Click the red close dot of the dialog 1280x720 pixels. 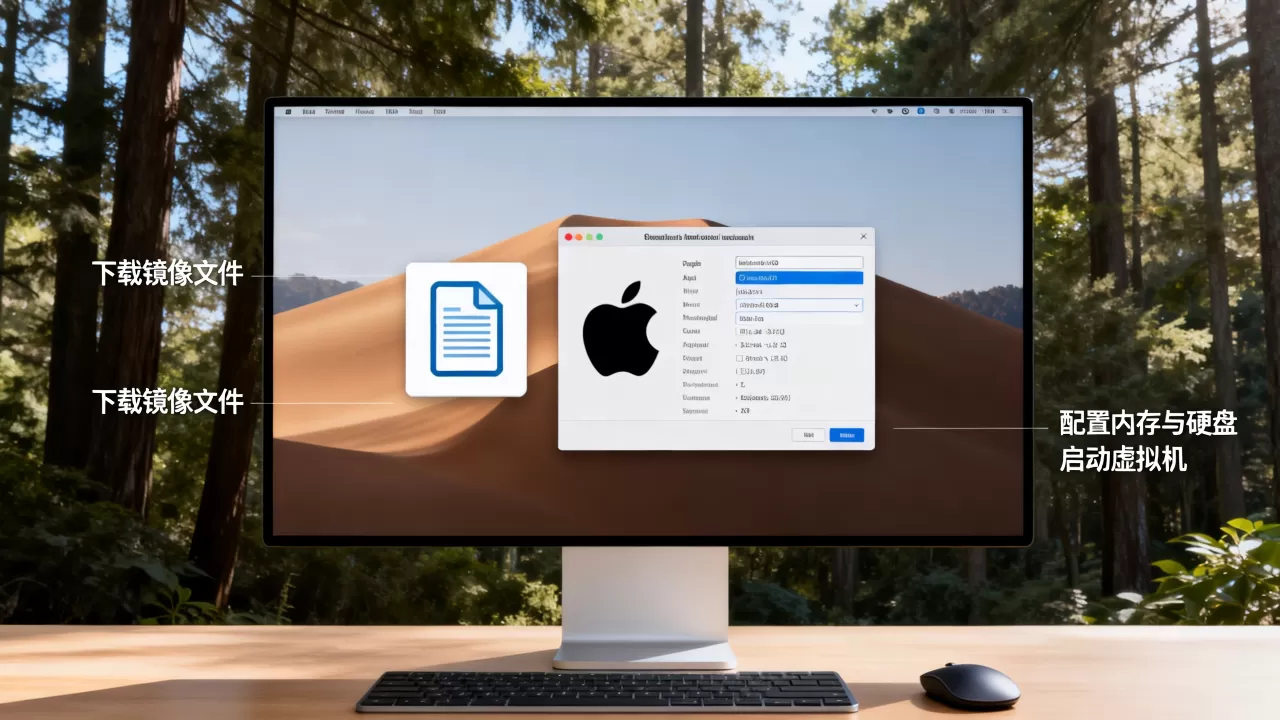point(569,237)
